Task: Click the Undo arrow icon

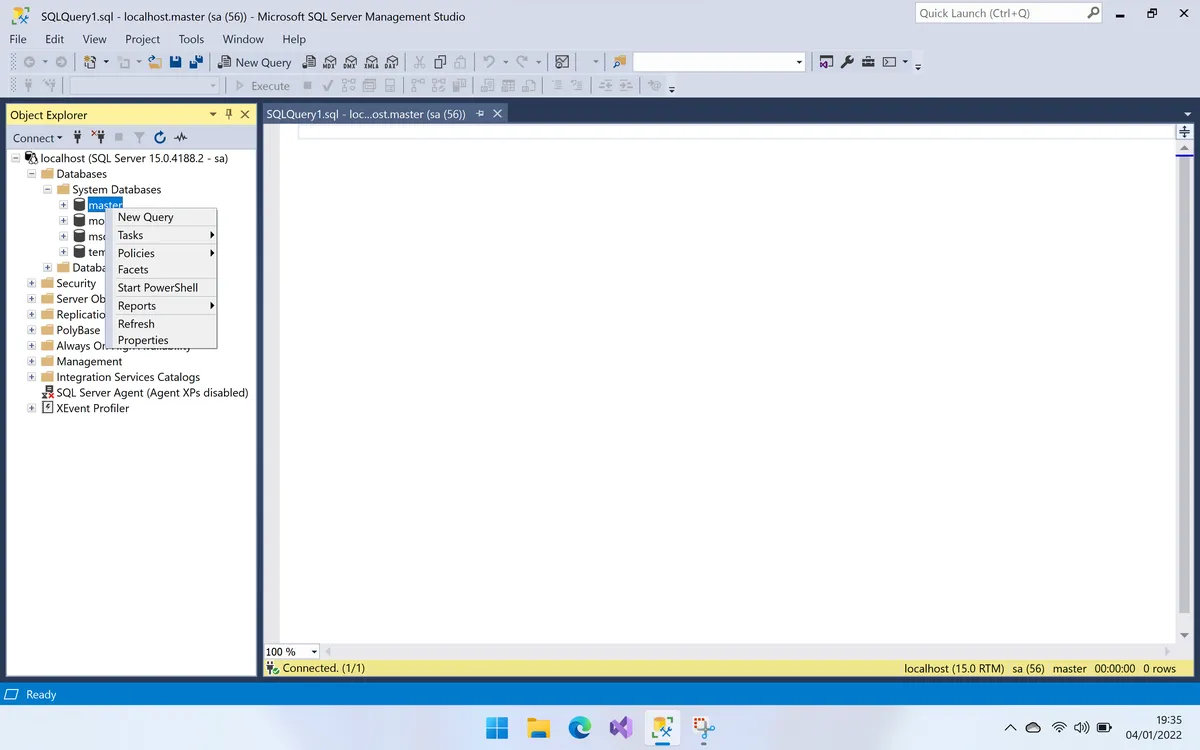Action: pyautogui.click(x=489, y=62)
